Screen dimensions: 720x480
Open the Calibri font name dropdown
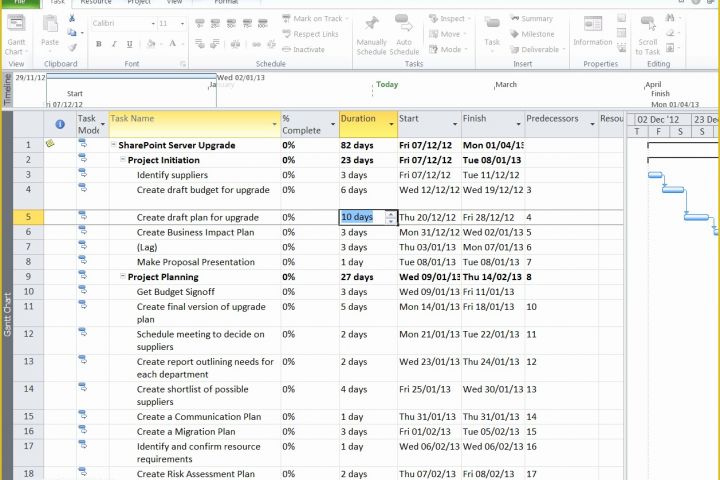point(153,23)
